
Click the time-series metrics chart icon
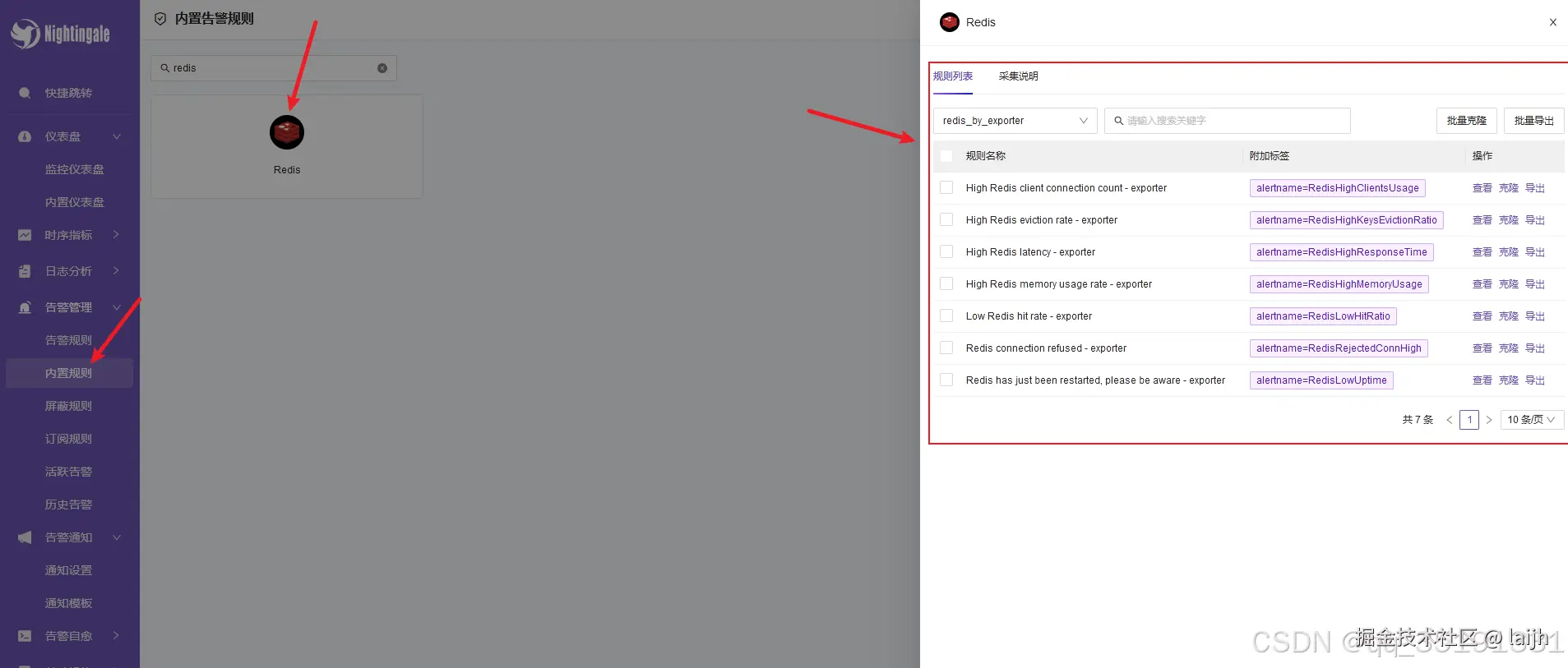pos(25,235)
